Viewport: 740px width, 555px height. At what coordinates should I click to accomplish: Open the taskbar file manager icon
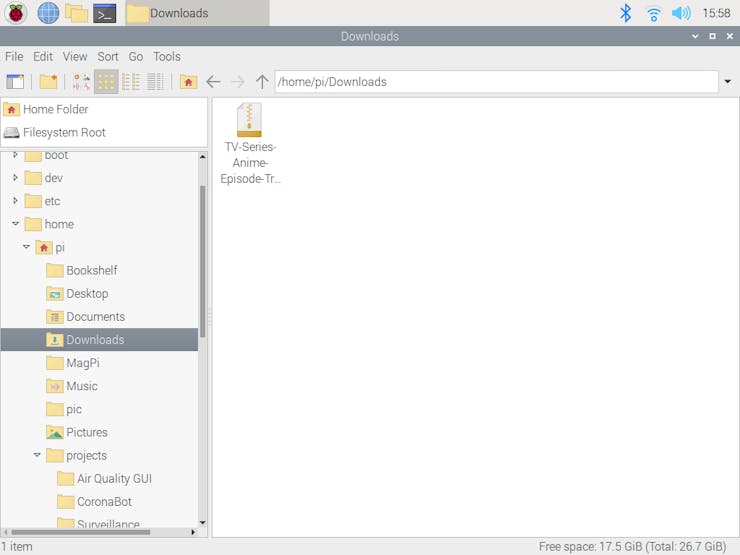(x=76, y=13)
